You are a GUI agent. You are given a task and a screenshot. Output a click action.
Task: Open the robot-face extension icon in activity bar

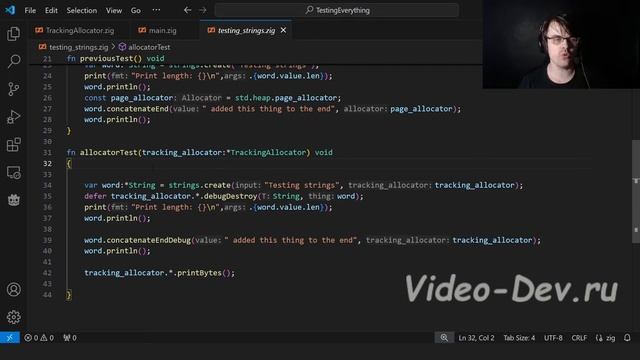tap(13, 200)
